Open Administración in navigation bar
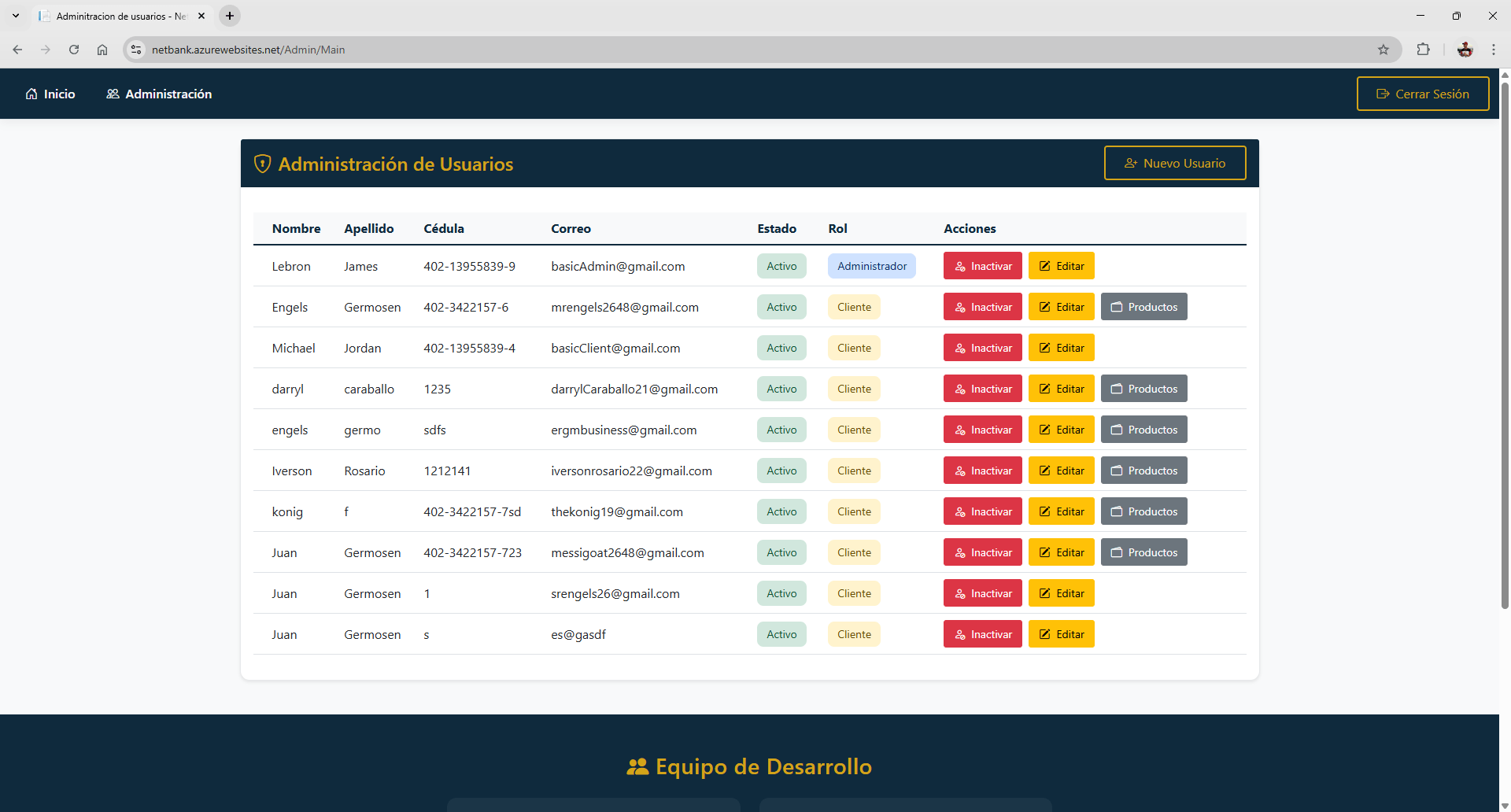This screenshot has width=1511, height=812. coord(159,94)
